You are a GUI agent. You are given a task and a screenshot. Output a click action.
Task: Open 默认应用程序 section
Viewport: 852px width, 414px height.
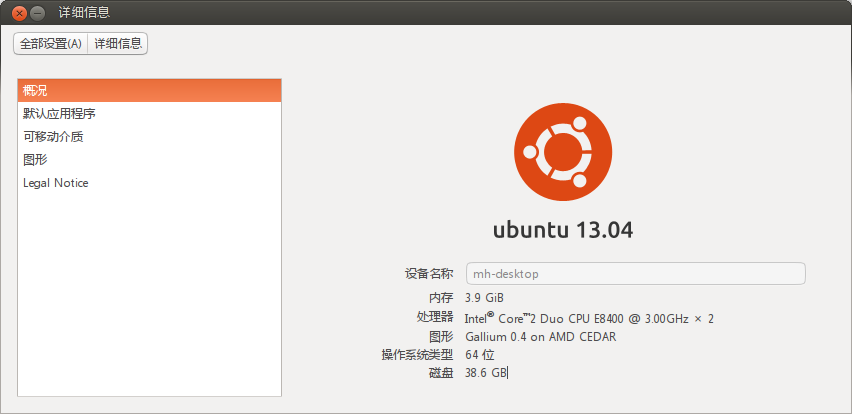pyautogui.click(x=149, y=114)
